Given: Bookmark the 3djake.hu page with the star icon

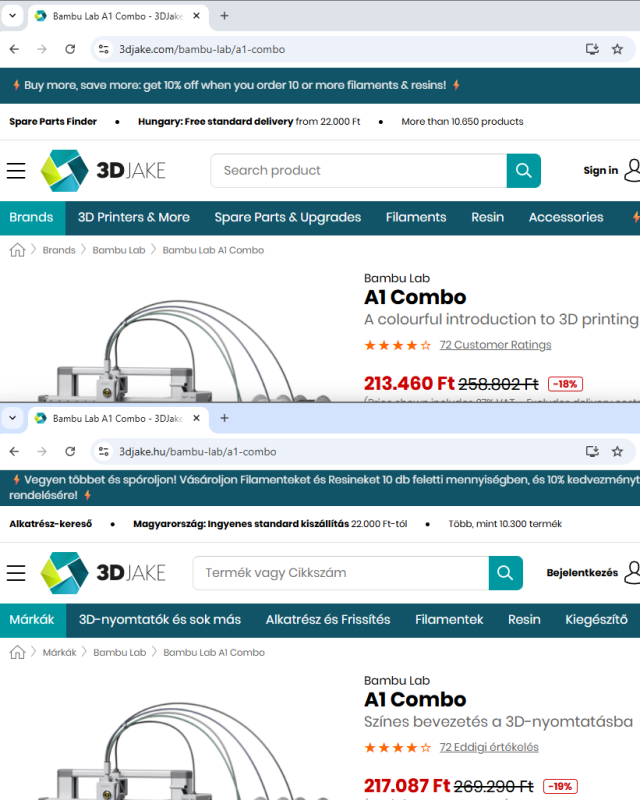Looking at the screenshot, I should pyautogui.click(x=617, y=452).
